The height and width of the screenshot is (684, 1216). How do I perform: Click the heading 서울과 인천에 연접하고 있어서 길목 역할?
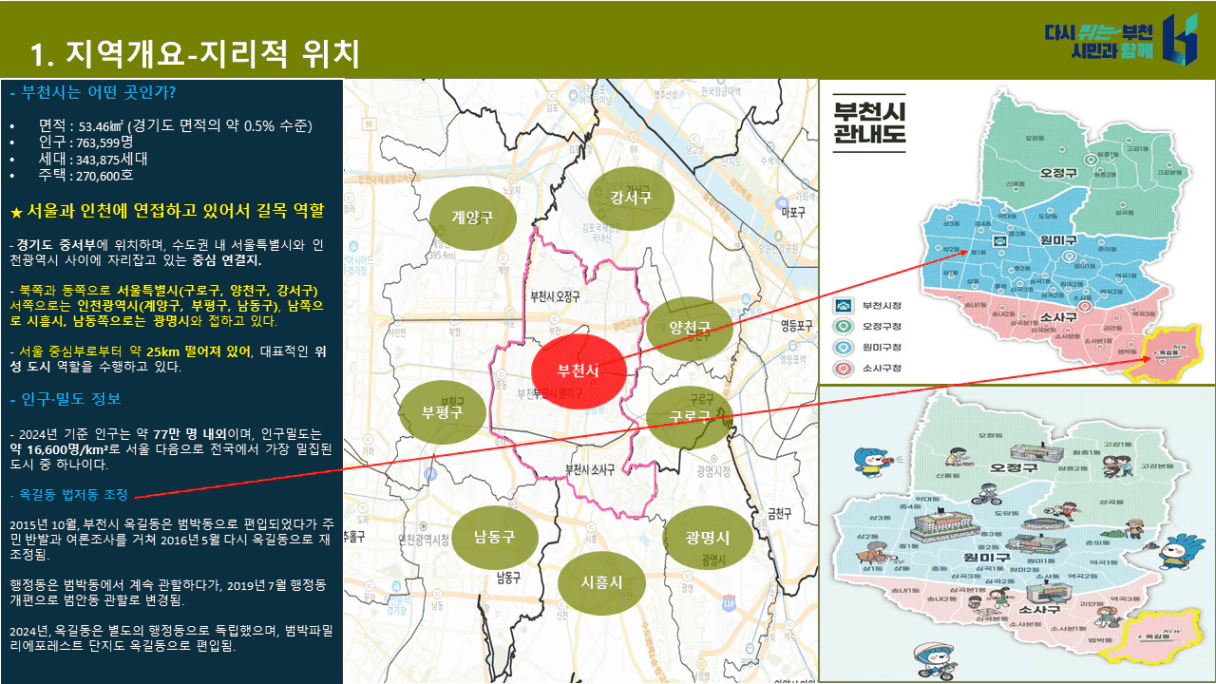click(x=175, y=212)
